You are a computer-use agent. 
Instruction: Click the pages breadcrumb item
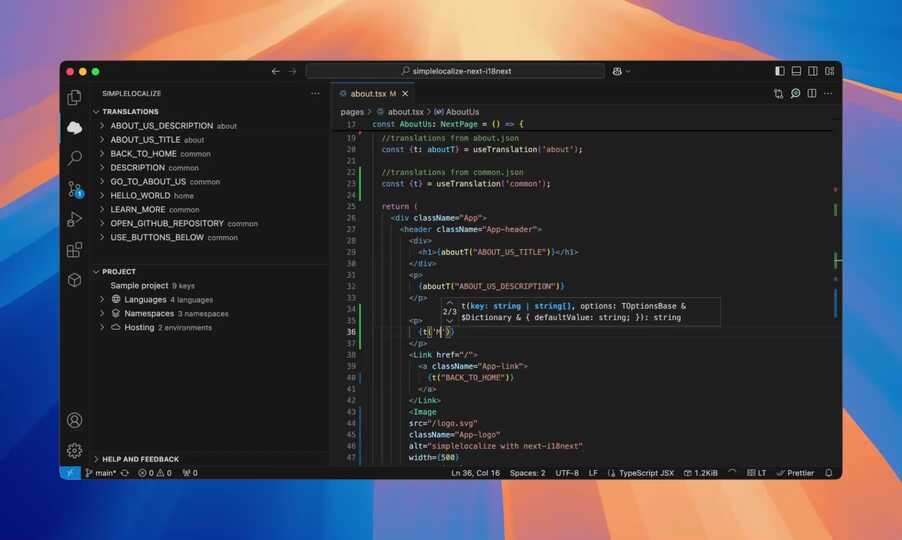[x=352, y=112]
